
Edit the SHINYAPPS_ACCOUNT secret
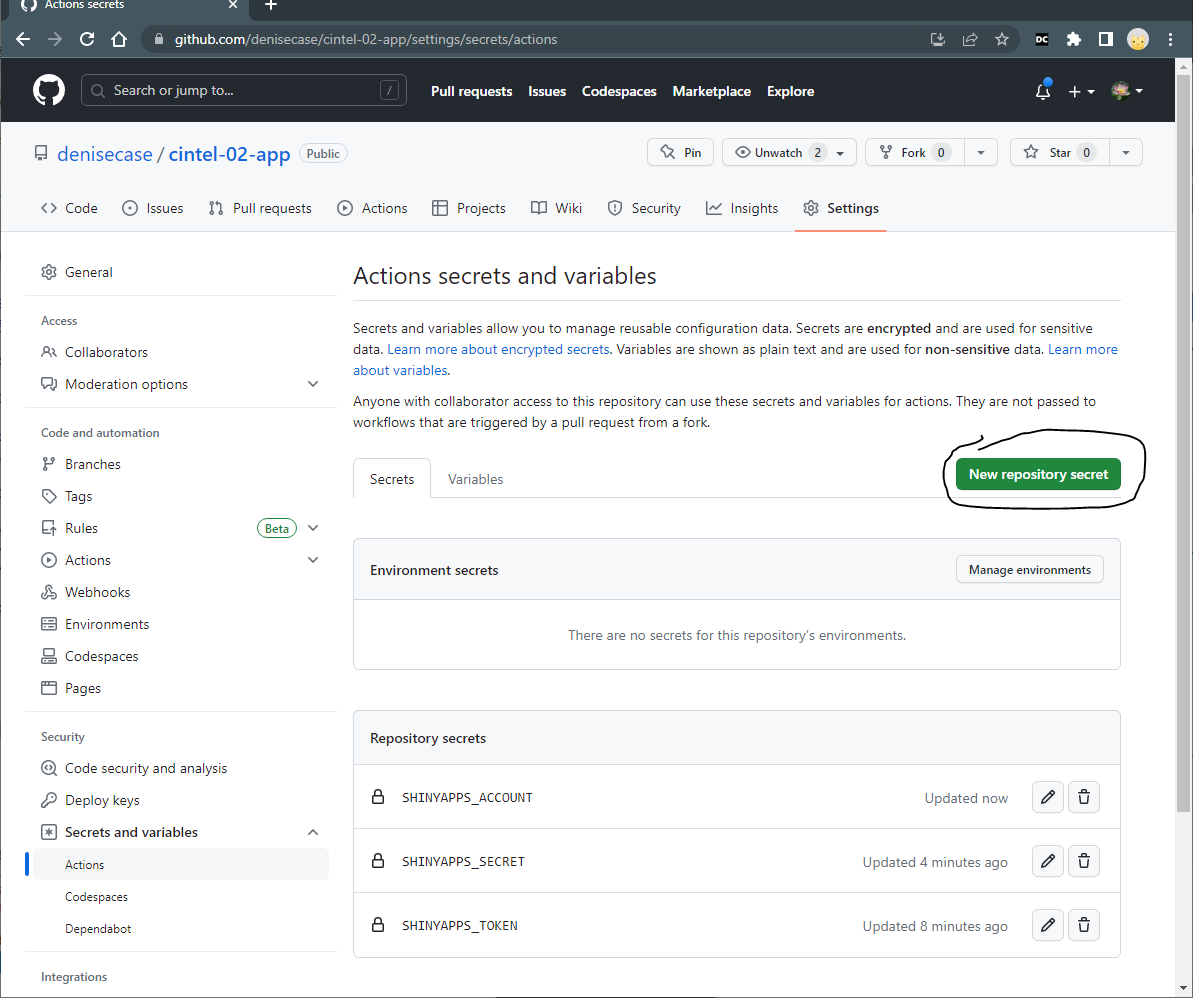tap(1048, 797)
